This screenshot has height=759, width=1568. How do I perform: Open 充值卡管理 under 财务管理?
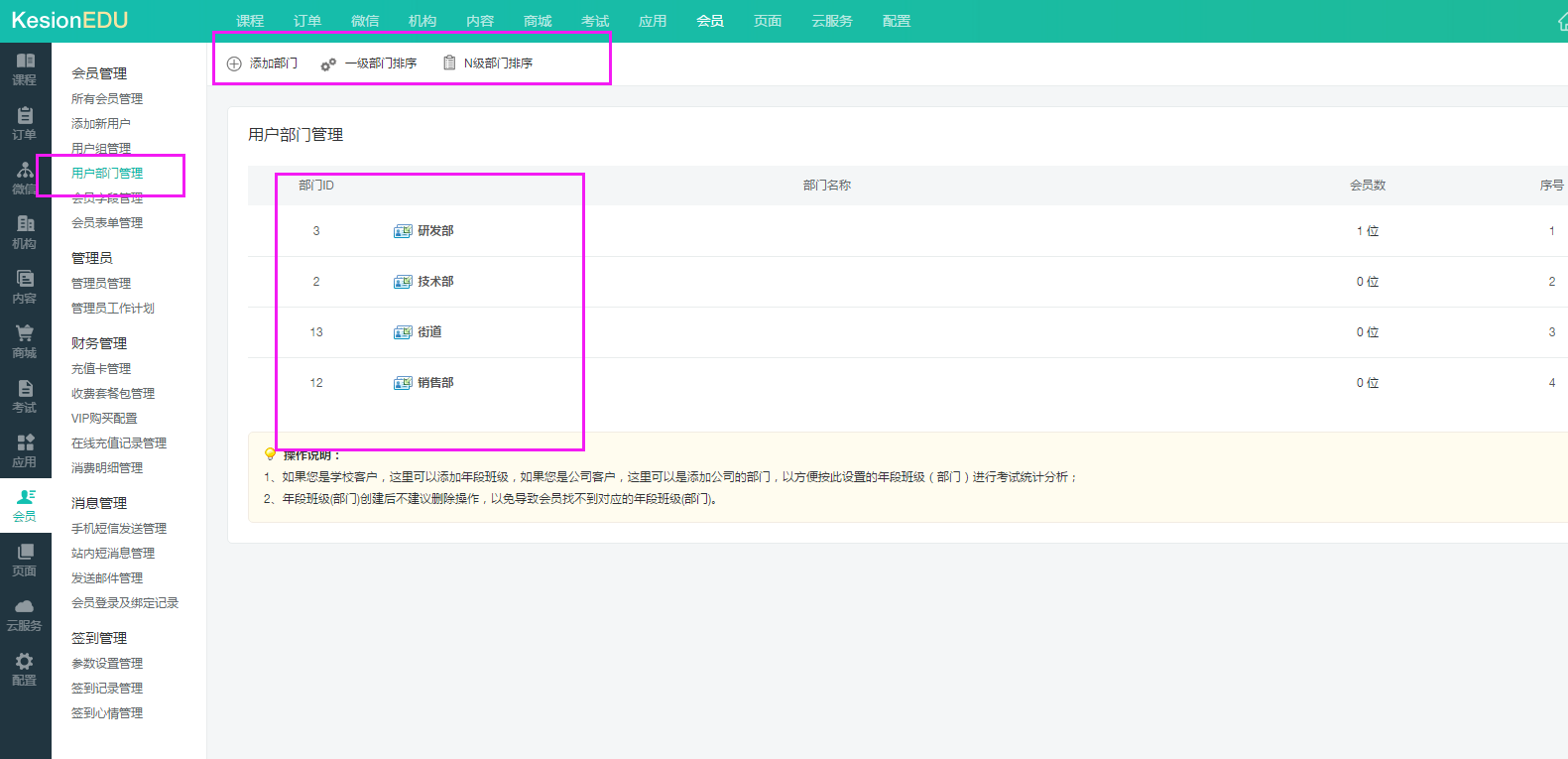pyautogui.click(x=101, y=369)
